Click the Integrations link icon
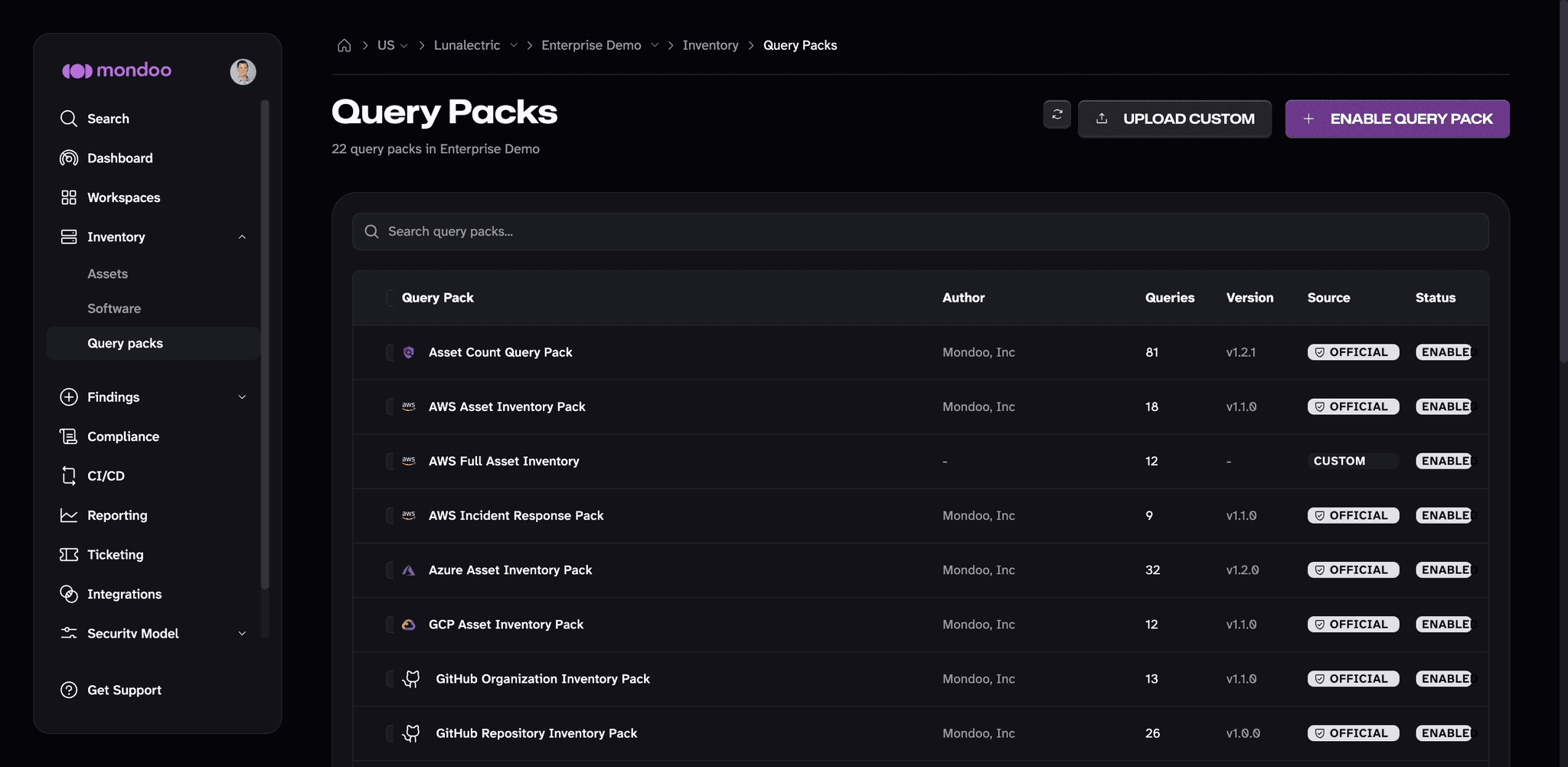 (x=69, y=594)
